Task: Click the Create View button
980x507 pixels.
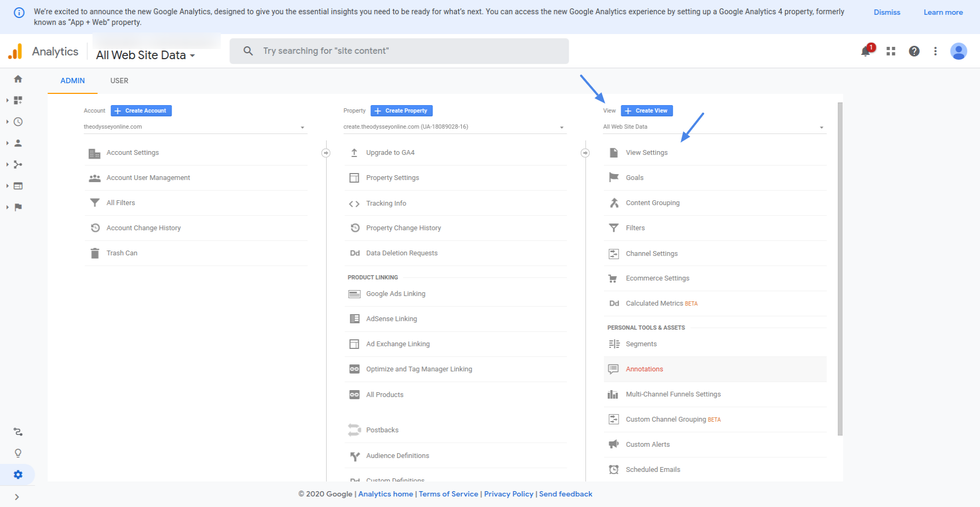Action: coord(646,111)
